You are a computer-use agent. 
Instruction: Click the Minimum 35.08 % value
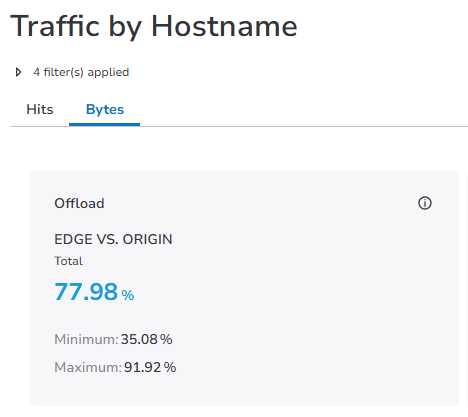(x=146, y=339)
